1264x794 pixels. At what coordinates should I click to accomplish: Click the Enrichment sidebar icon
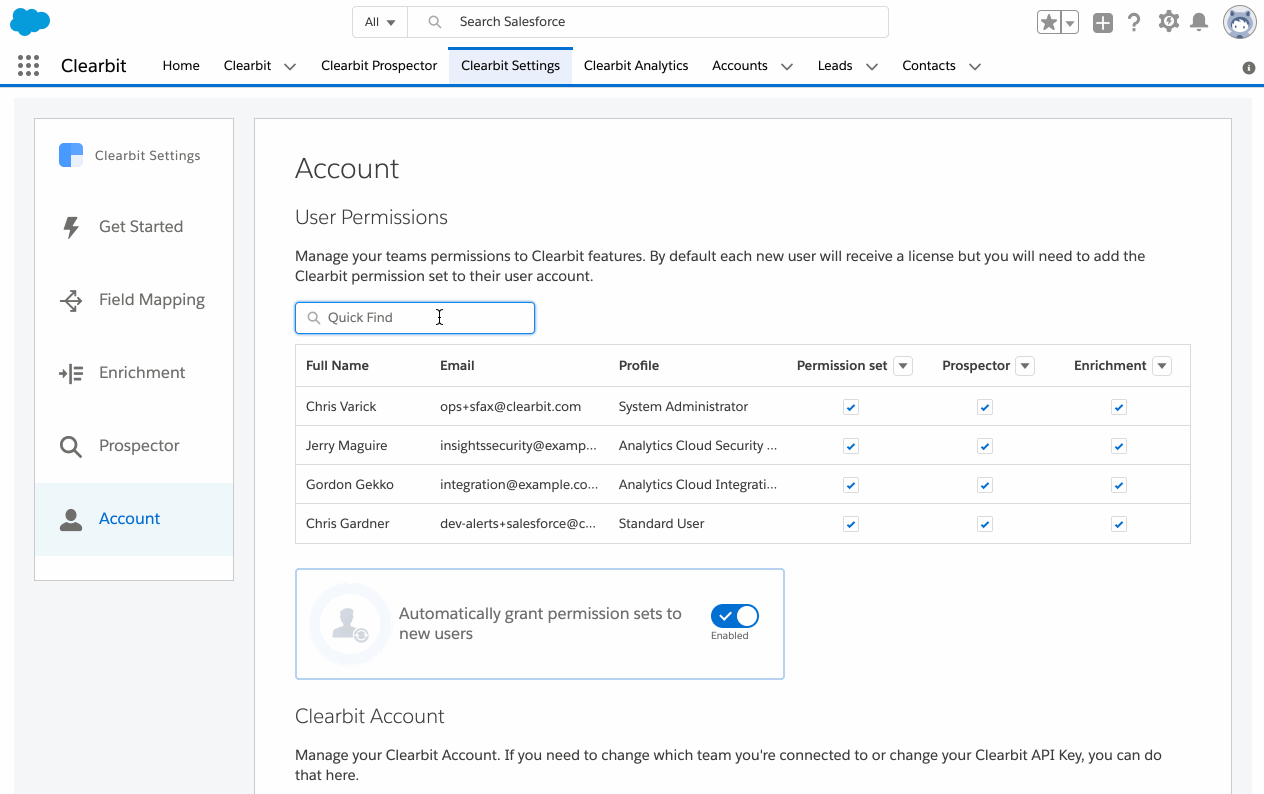tap(71, 373)
